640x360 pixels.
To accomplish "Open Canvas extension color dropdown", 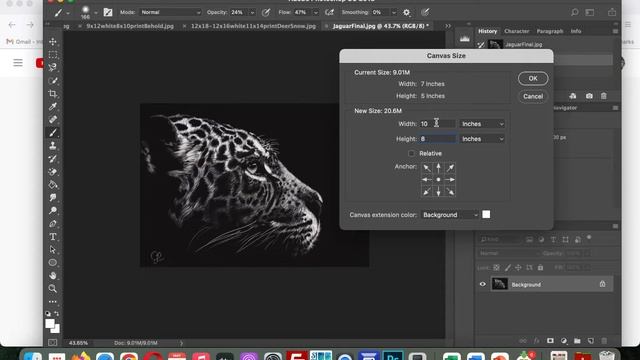I will [450, 215].
